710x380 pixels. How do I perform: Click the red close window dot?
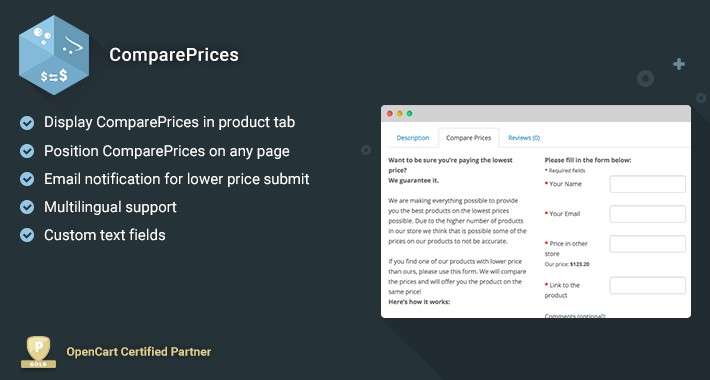(389, 114)
